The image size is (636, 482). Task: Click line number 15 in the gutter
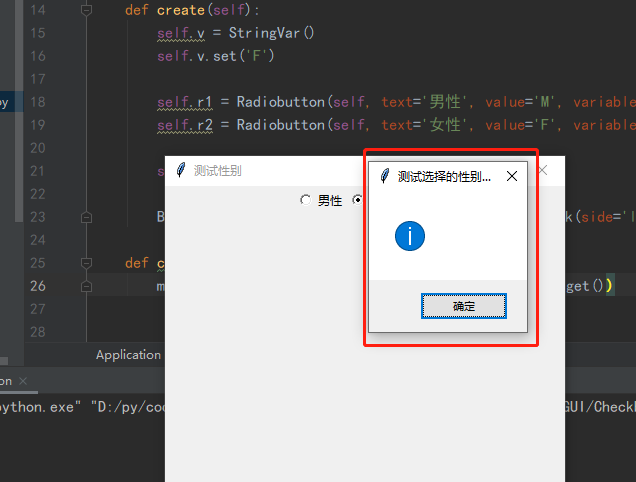(38, 33)
